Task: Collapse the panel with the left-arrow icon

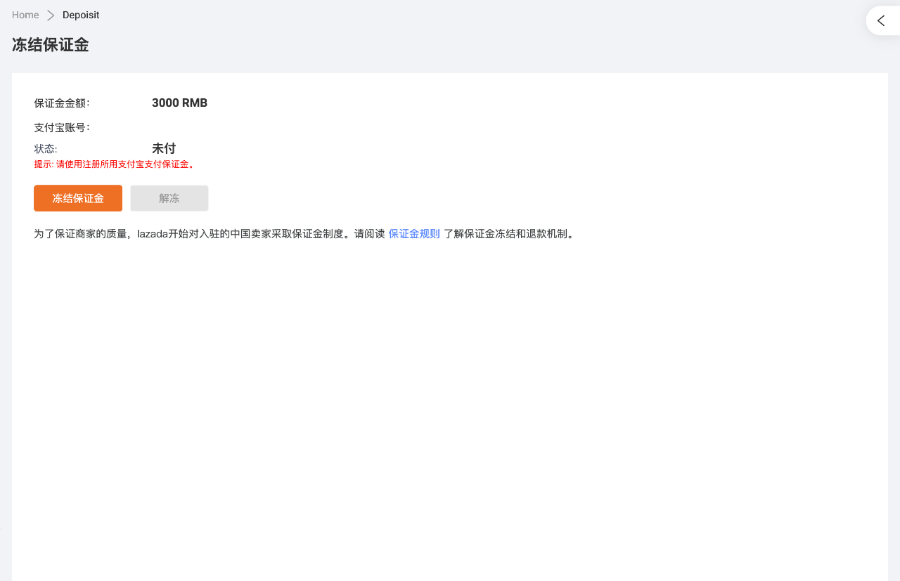Action: [x=881, y=20]
